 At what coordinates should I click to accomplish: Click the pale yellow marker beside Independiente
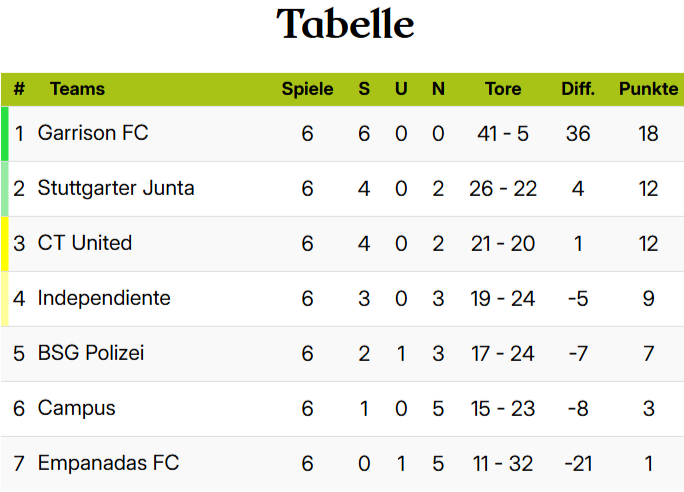coord(4,299)
